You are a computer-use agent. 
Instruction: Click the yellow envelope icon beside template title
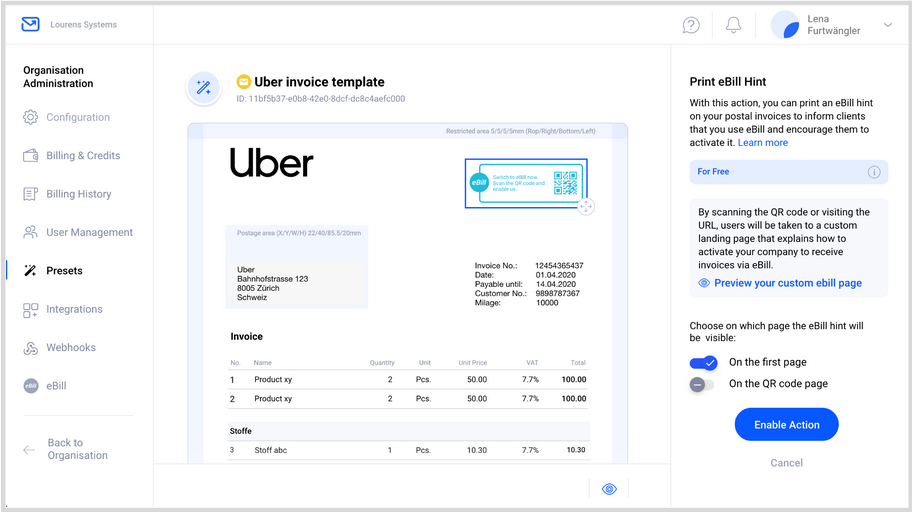pos(244,82)
